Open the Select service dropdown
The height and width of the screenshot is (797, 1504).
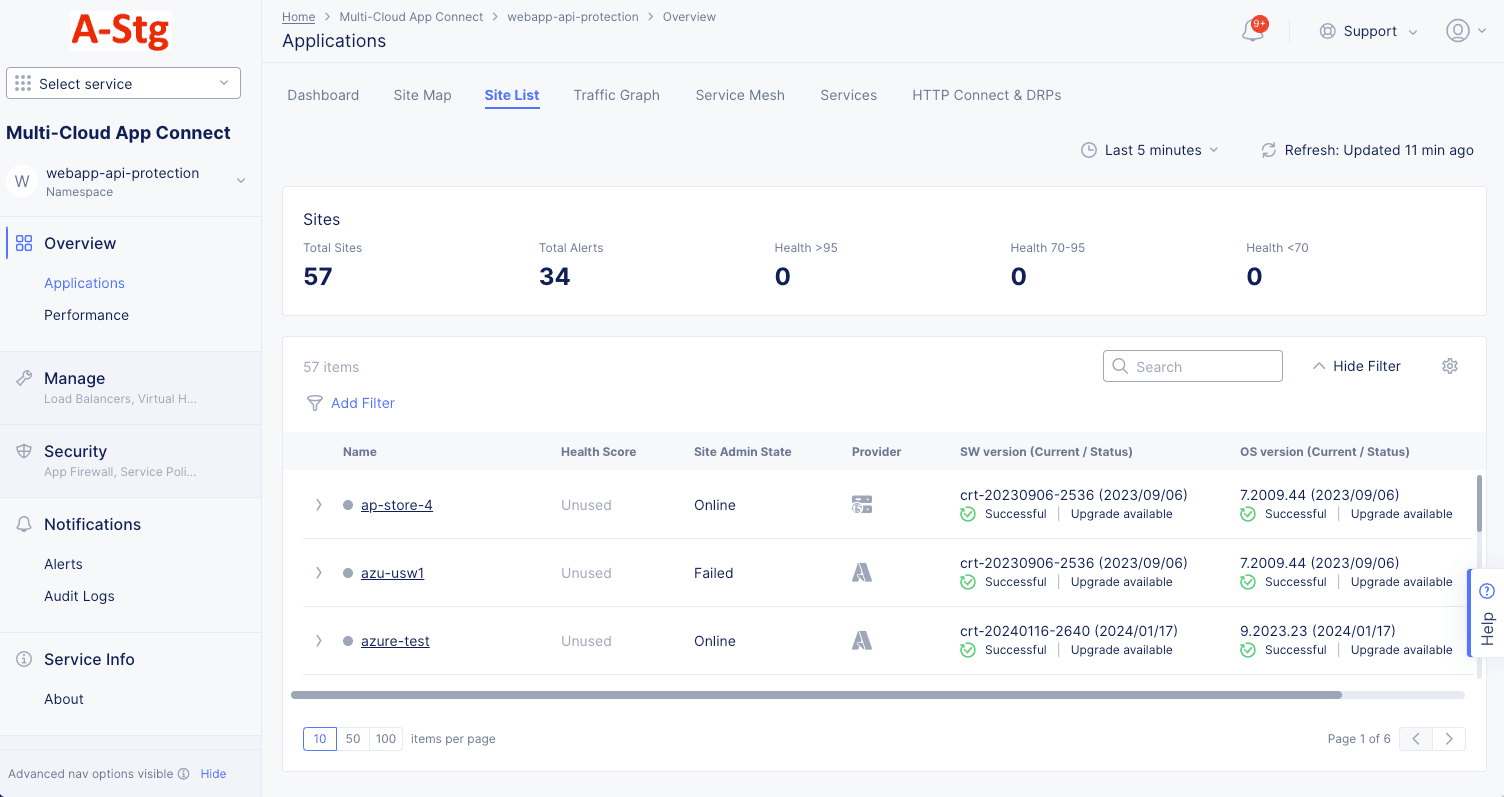coord(123,84)
